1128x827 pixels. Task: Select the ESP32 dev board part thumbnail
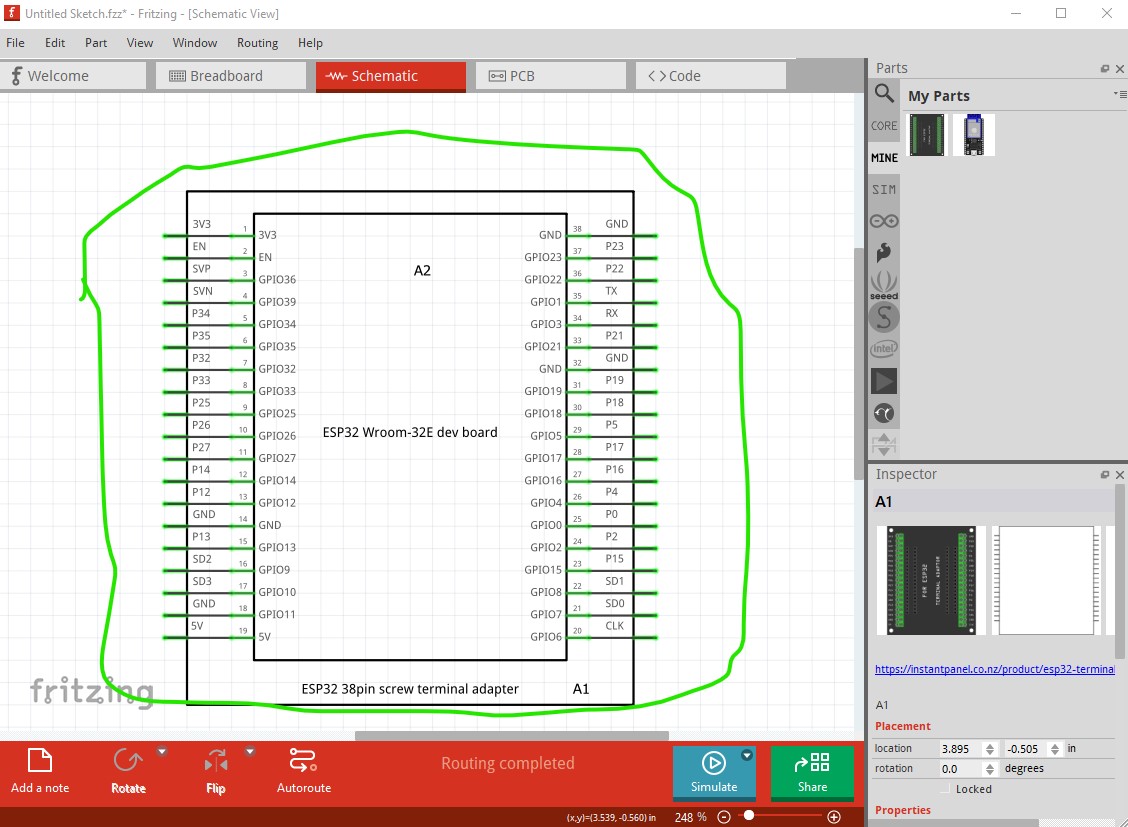[x=973, y=135]
